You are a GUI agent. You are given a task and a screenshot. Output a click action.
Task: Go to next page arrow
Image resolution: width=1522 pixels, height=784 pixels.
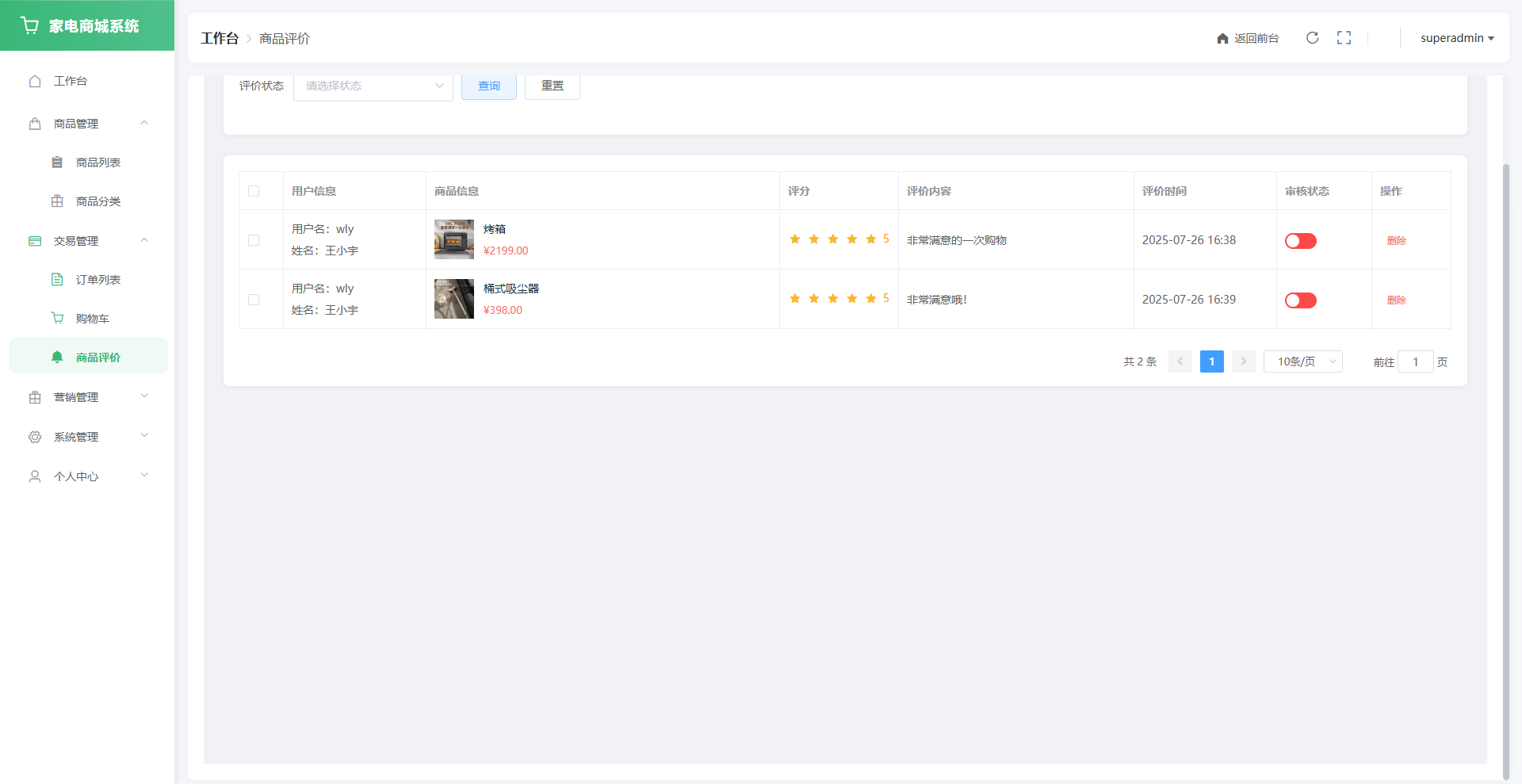point(1243,361)
